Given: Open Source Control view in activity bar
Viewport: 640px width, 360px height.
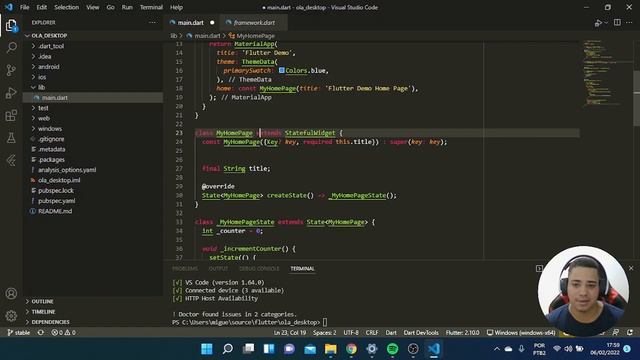Looking at the screenshot, I should coord(11,70).
